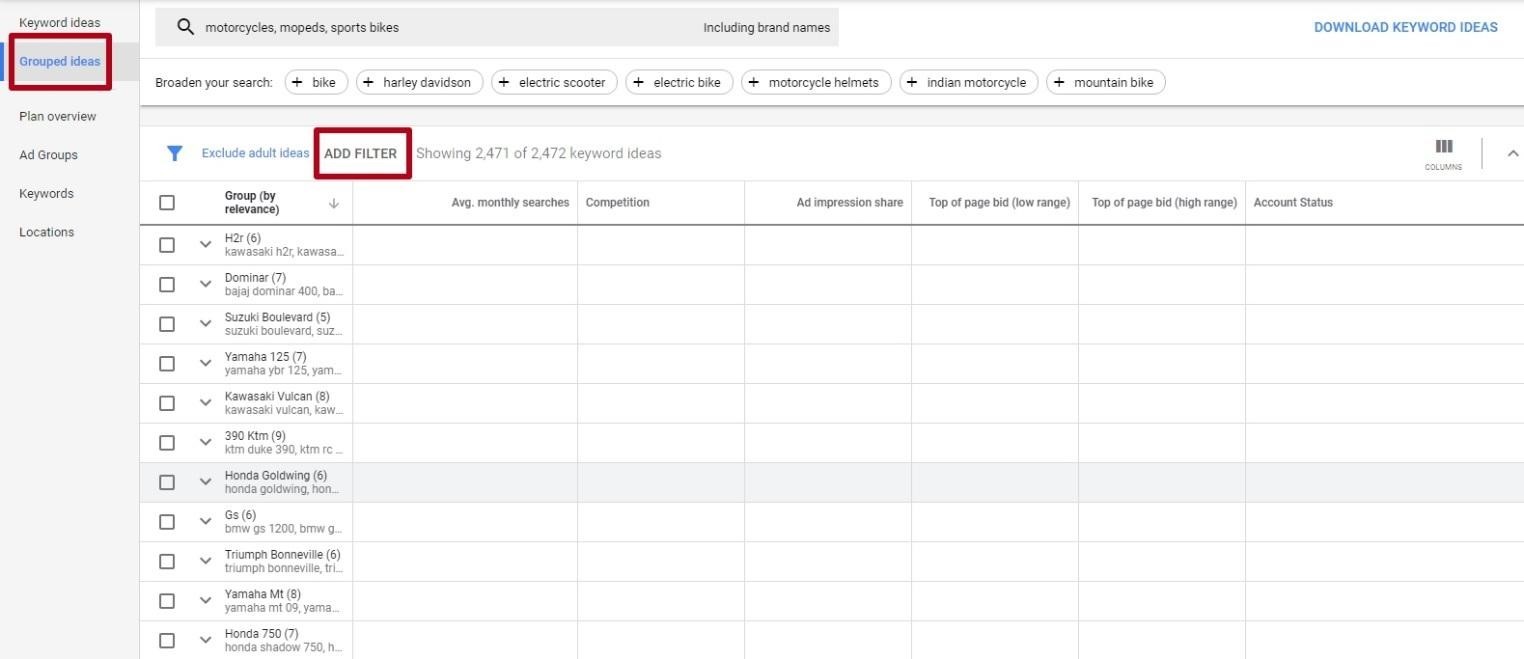The image size is (1524, 659).
Task: Expand the Honda Goldwing group
Action: point(205,481)
